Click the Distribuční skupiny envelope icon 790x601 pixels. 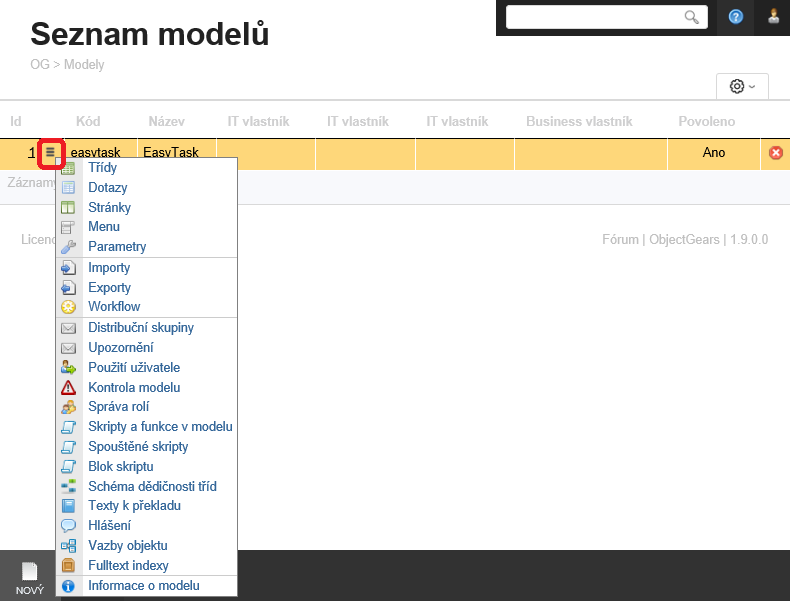(x=68, y=328)
